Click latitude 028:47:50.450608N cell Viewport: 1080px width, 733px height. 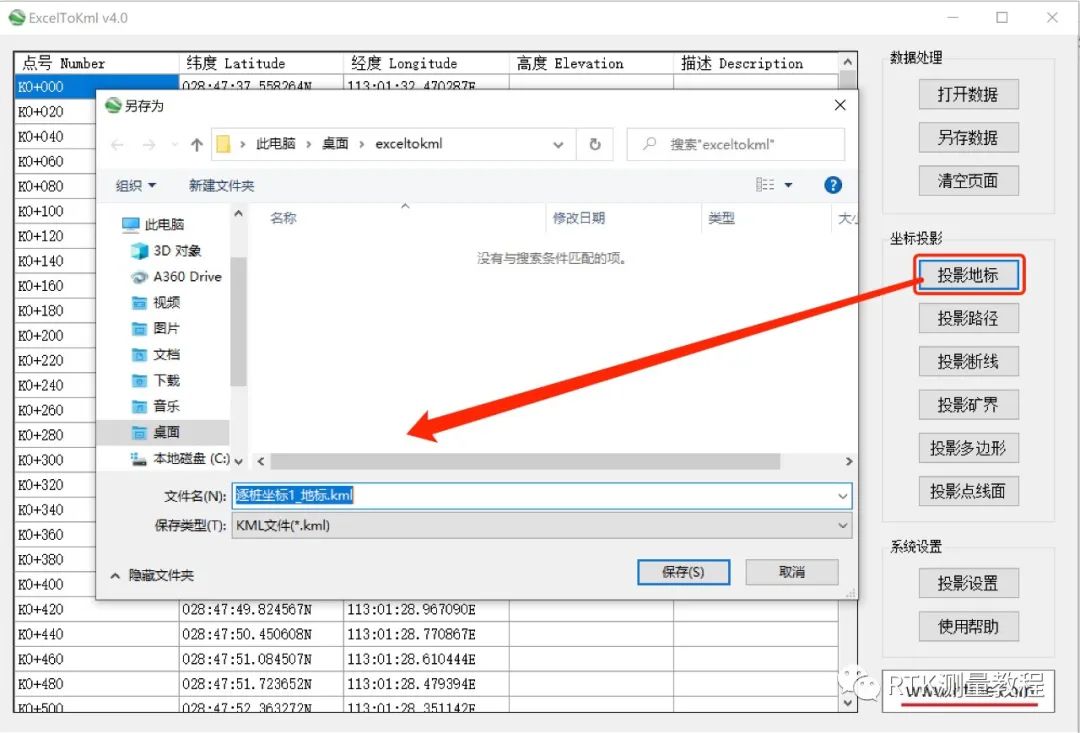(261, 634)
